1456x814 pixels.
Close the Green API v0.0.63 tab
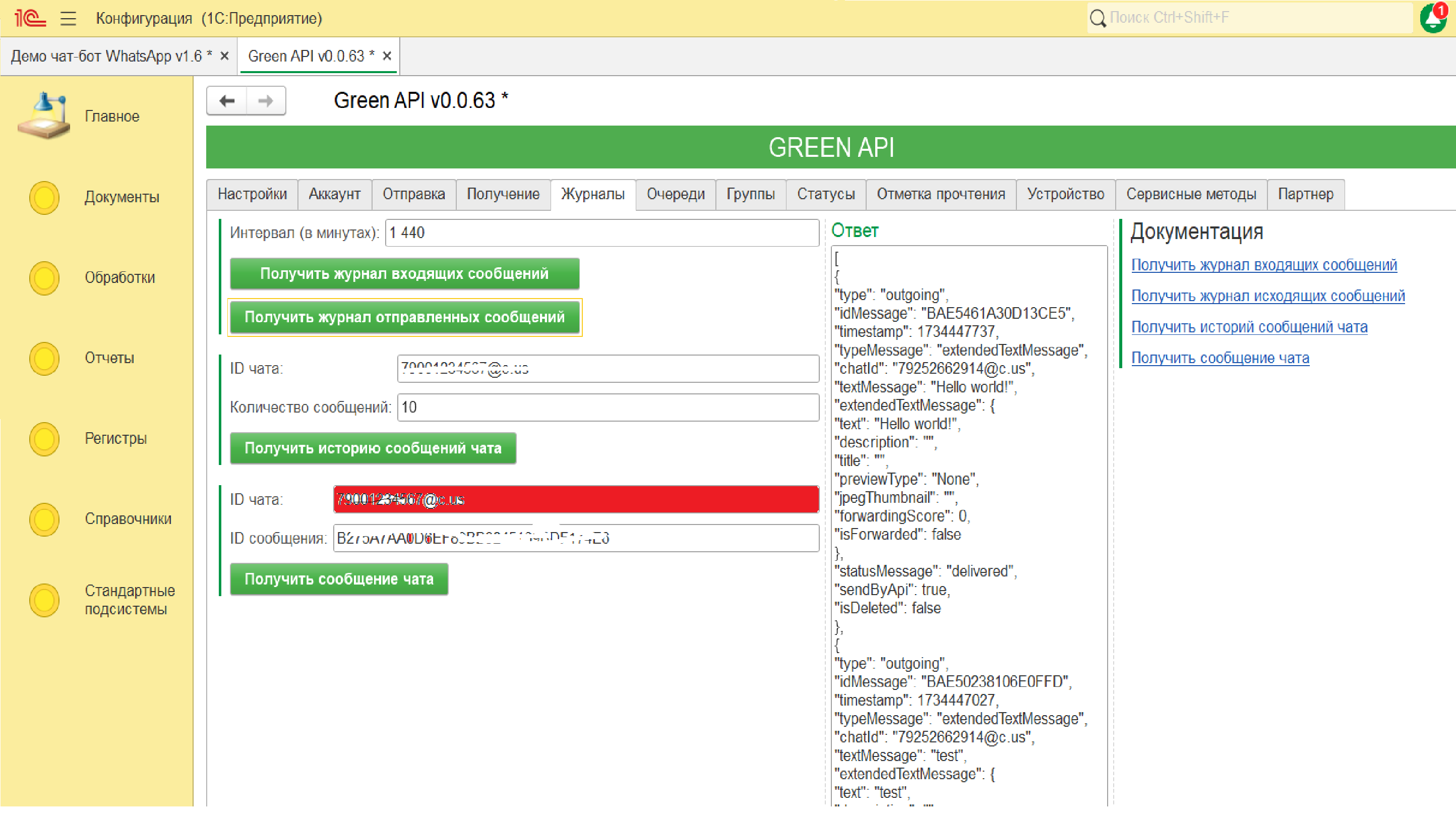click(x=387, y=56)
